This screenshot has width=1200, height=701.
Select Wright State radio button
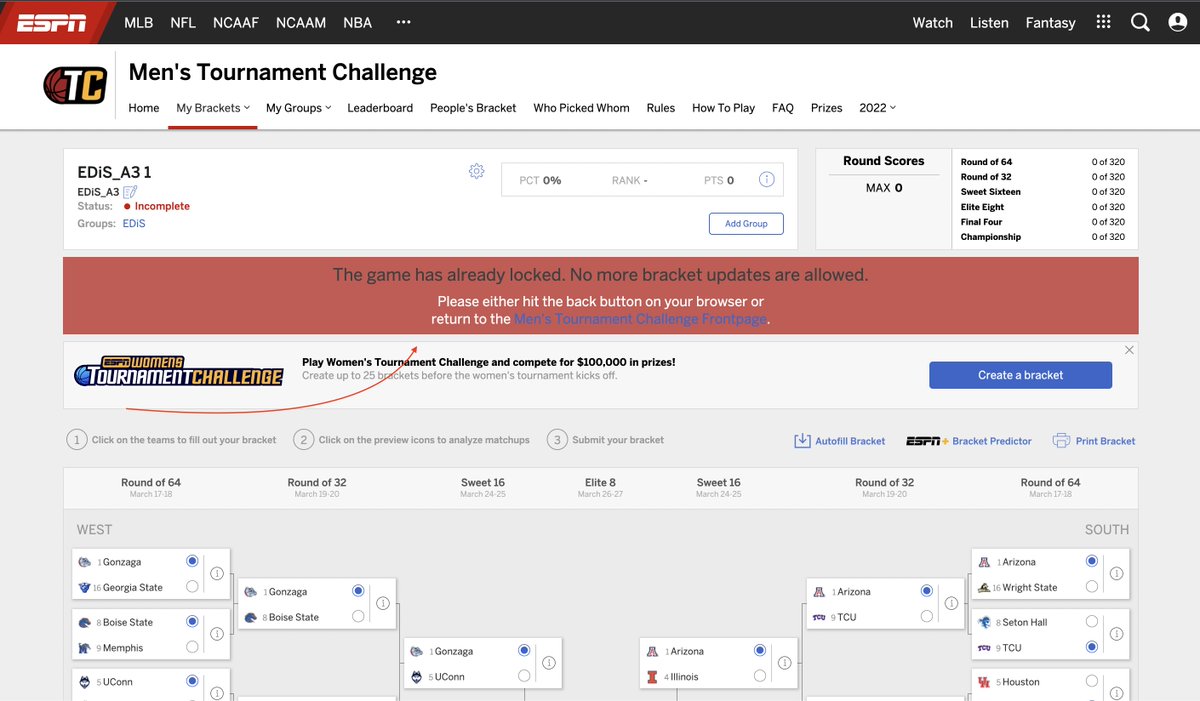point(1092,587)
